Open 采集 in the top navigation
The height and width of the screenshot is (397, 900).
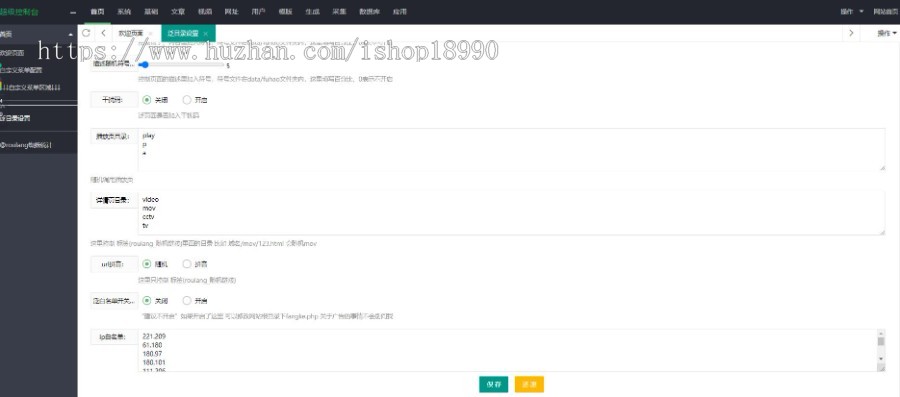pyautogui.click(x=339, y=11)
